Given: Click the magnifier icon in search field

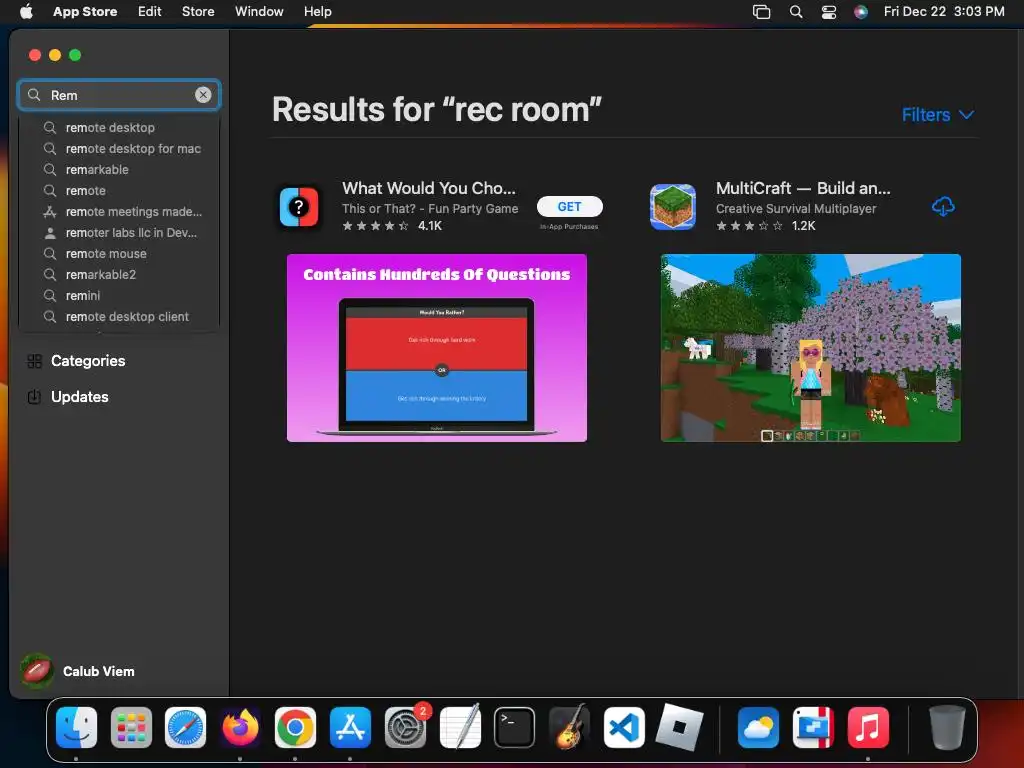Looking at the screenshot, I should point(35,95).
